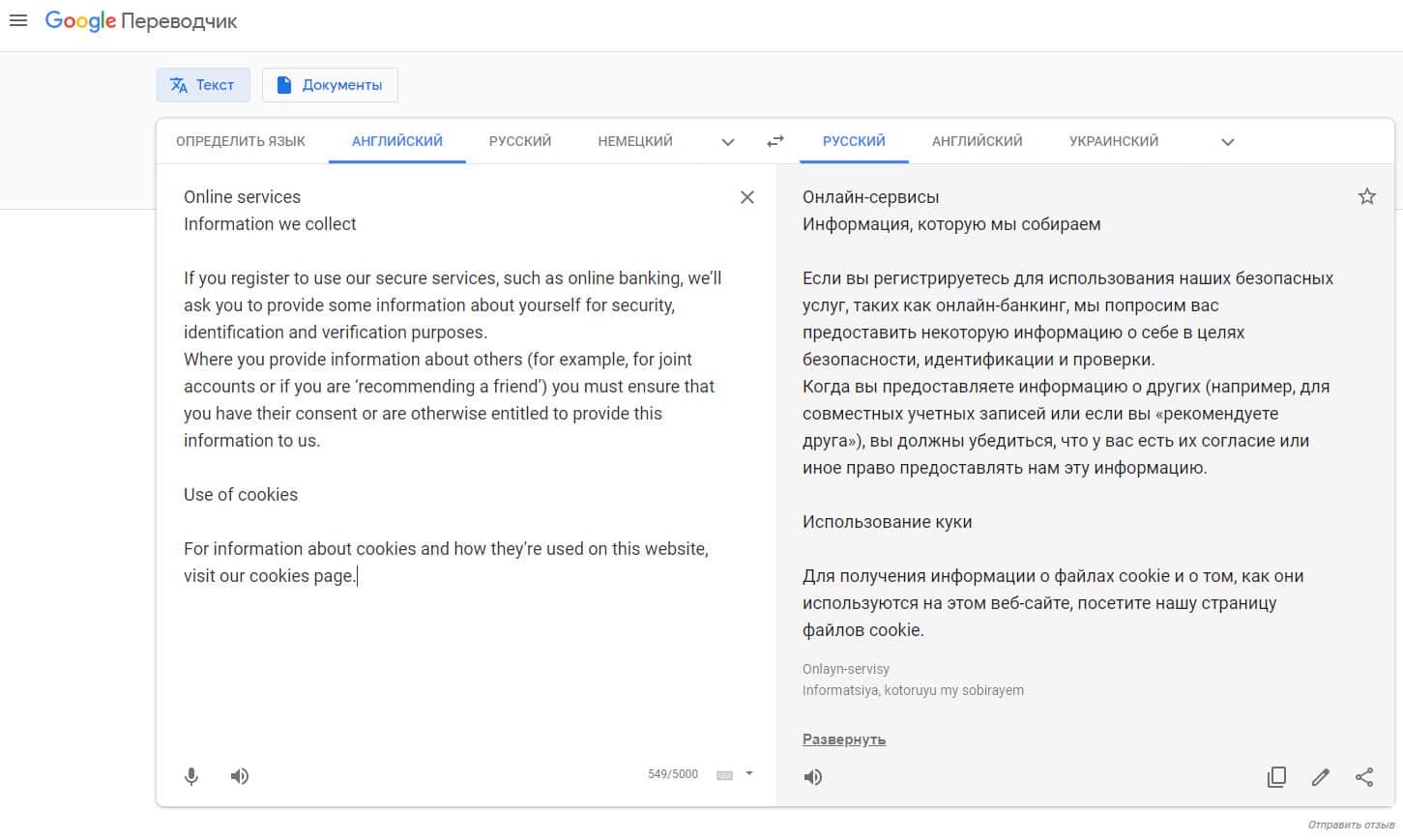Expand the input tools dropdown arrow

pos(749,774)
